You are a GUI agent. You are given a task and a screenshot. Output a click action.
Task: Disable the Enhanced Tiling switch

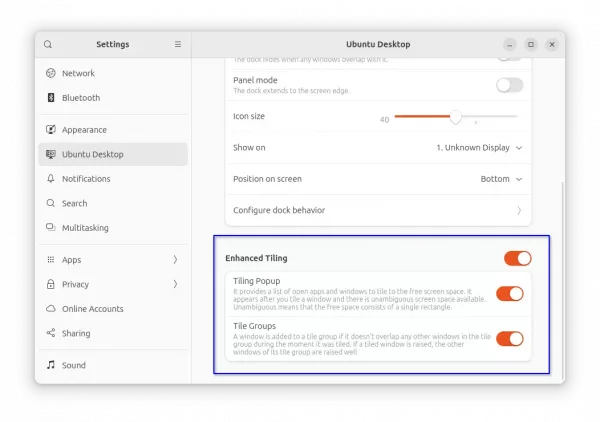(x=518, y=259)
